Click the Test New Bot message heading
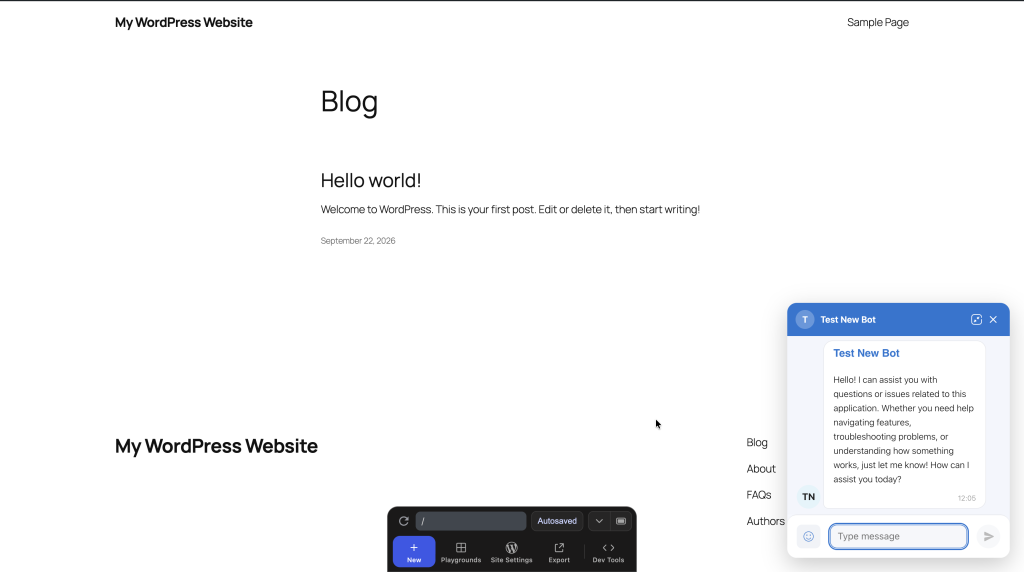Viewport: 1024px width, 572px height. (x=866, y=353)
